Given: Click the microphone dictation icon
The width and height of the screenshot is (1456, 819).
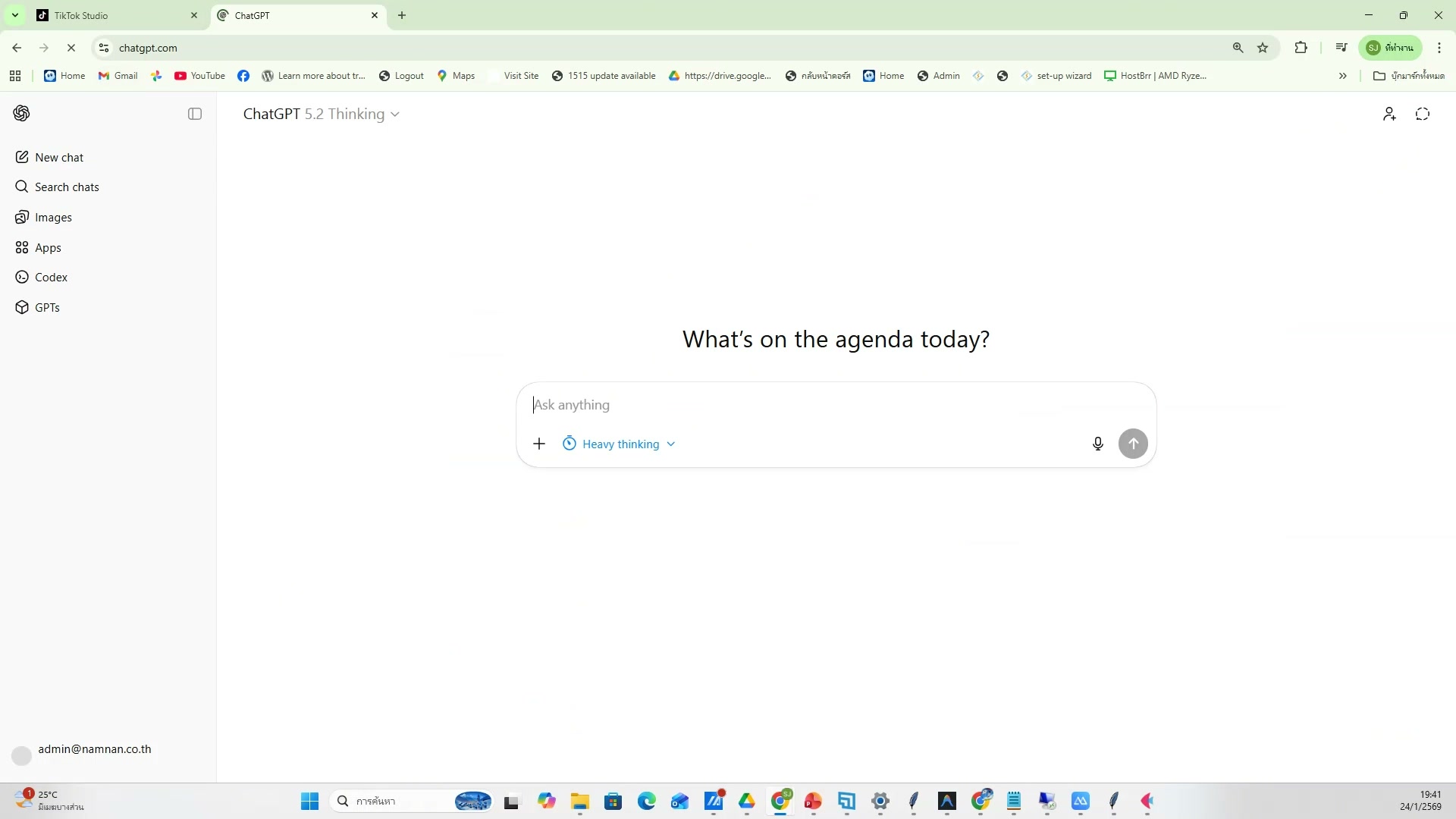Looking at the screenshot, I should point(1097,444).
